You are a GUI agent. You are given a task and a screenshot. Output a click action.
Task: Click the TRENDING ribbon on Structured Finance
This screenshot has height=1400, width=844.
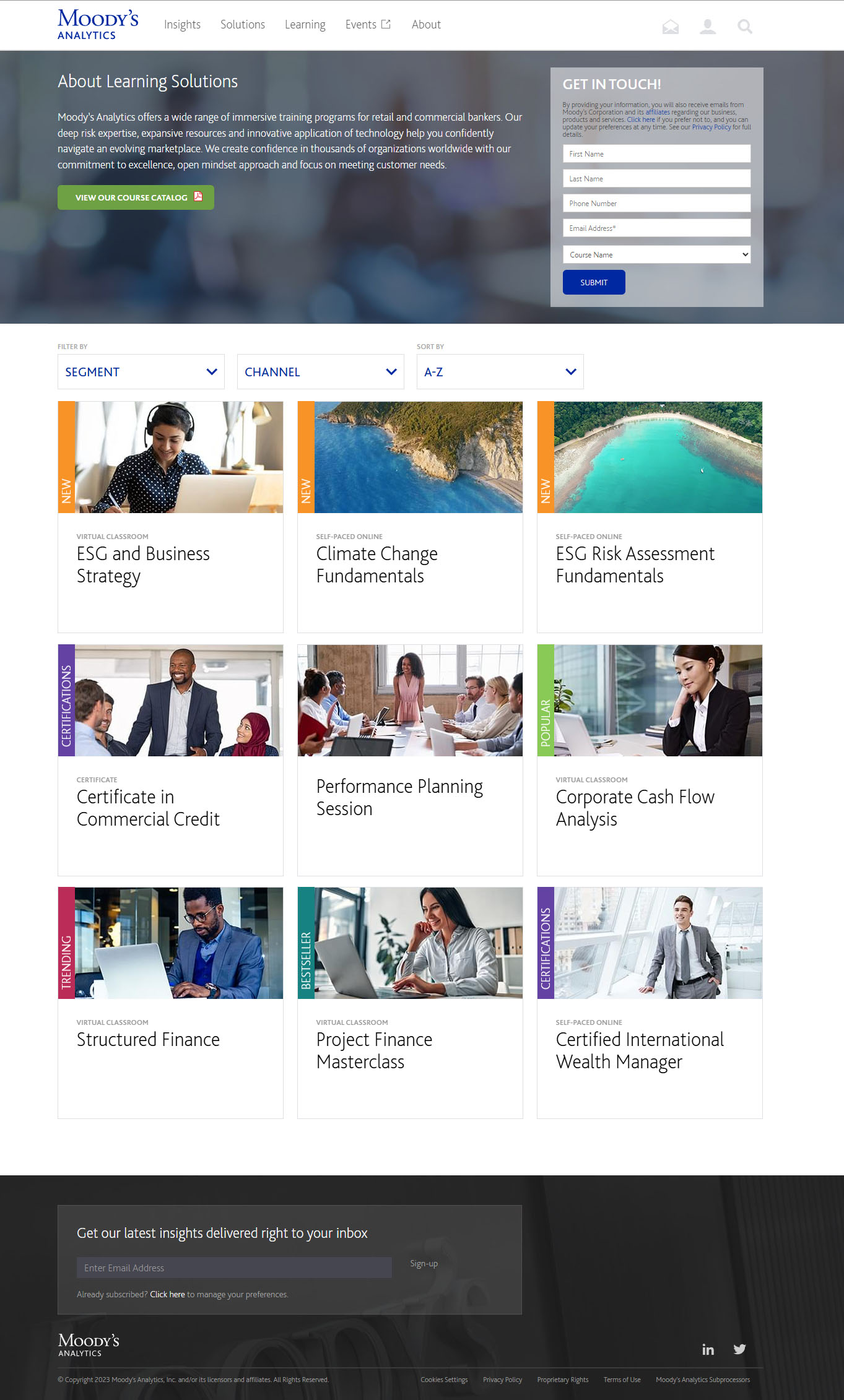click(66, 943)
